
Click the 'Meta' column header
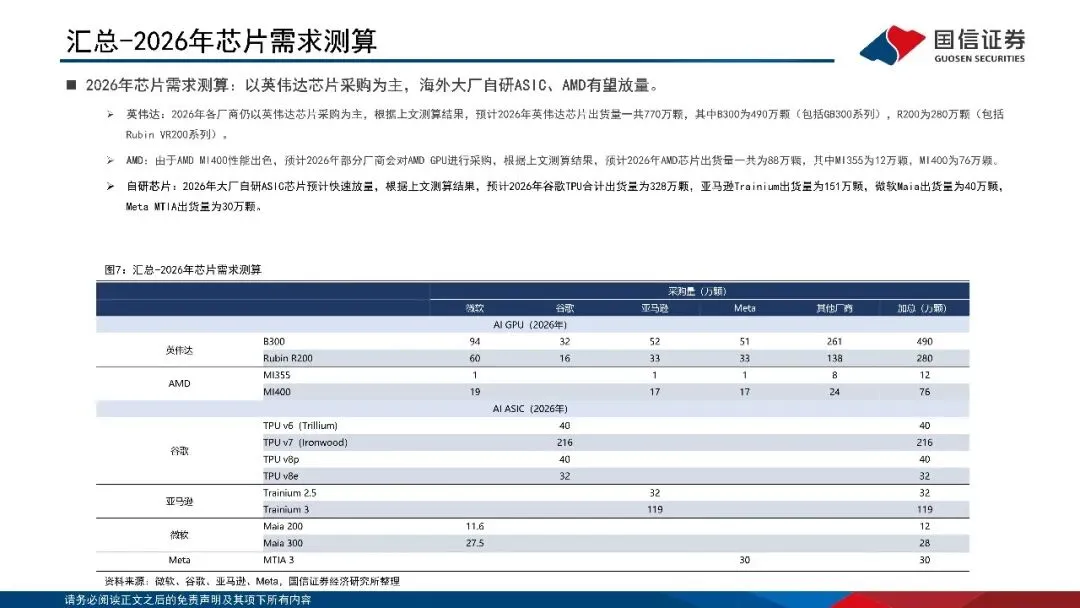coord(745,308)
